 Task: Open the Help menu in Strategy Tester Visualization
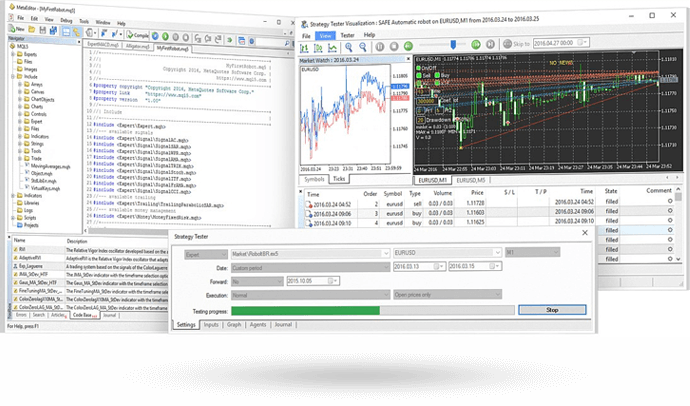tap(369, 35)
